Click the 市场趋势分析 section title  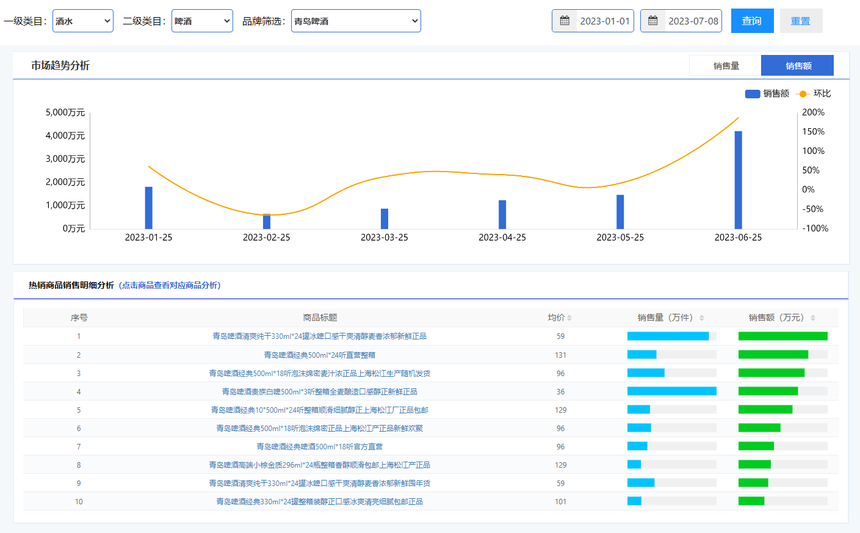[x=60, y=66]
